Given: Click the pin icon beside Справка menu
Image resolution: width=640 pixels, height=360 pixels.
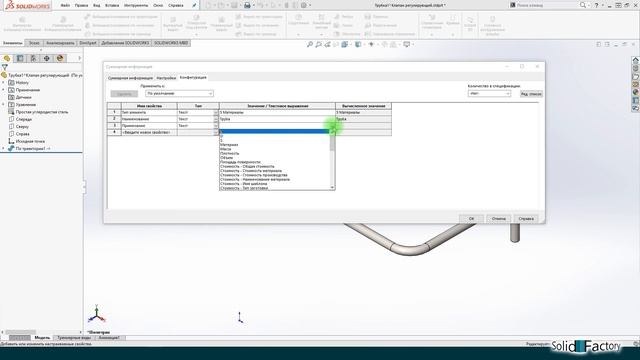Looking at the screenshot, I should tap(194, 5).
